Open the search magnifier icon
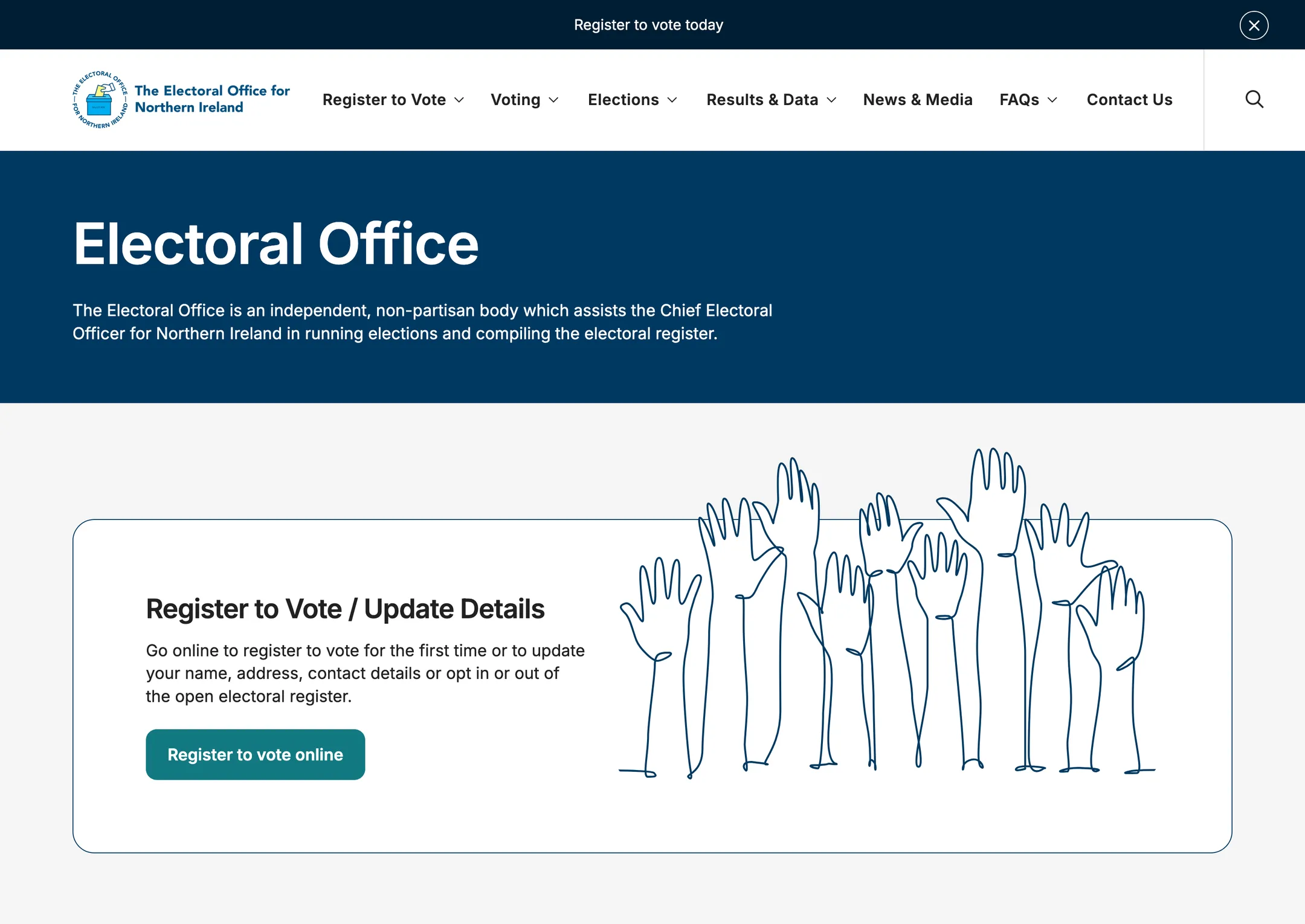The image size is (1305, 924). pos(1254,100)
